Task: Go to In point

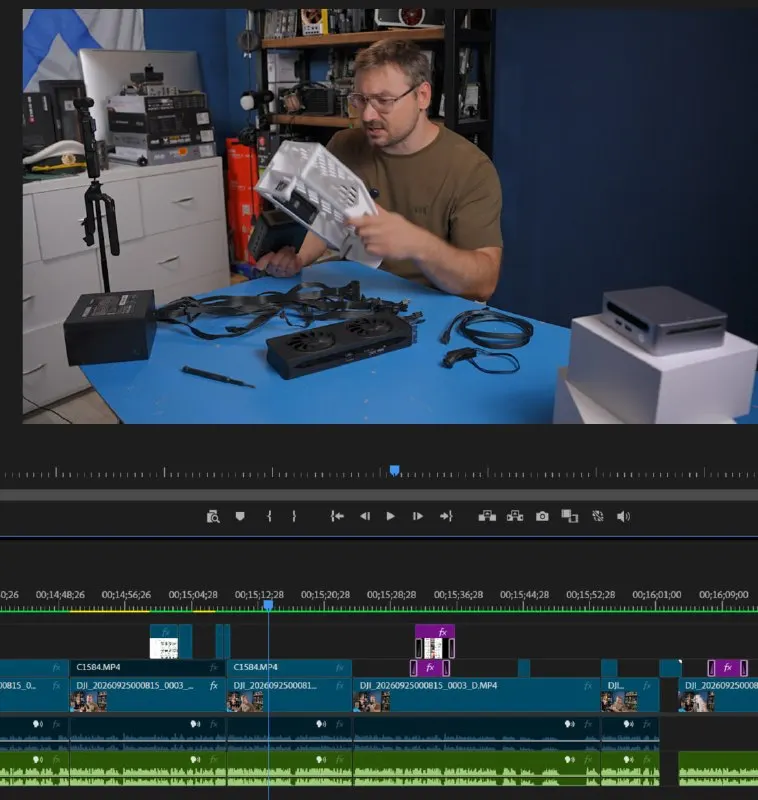Action: click(337, 516)
